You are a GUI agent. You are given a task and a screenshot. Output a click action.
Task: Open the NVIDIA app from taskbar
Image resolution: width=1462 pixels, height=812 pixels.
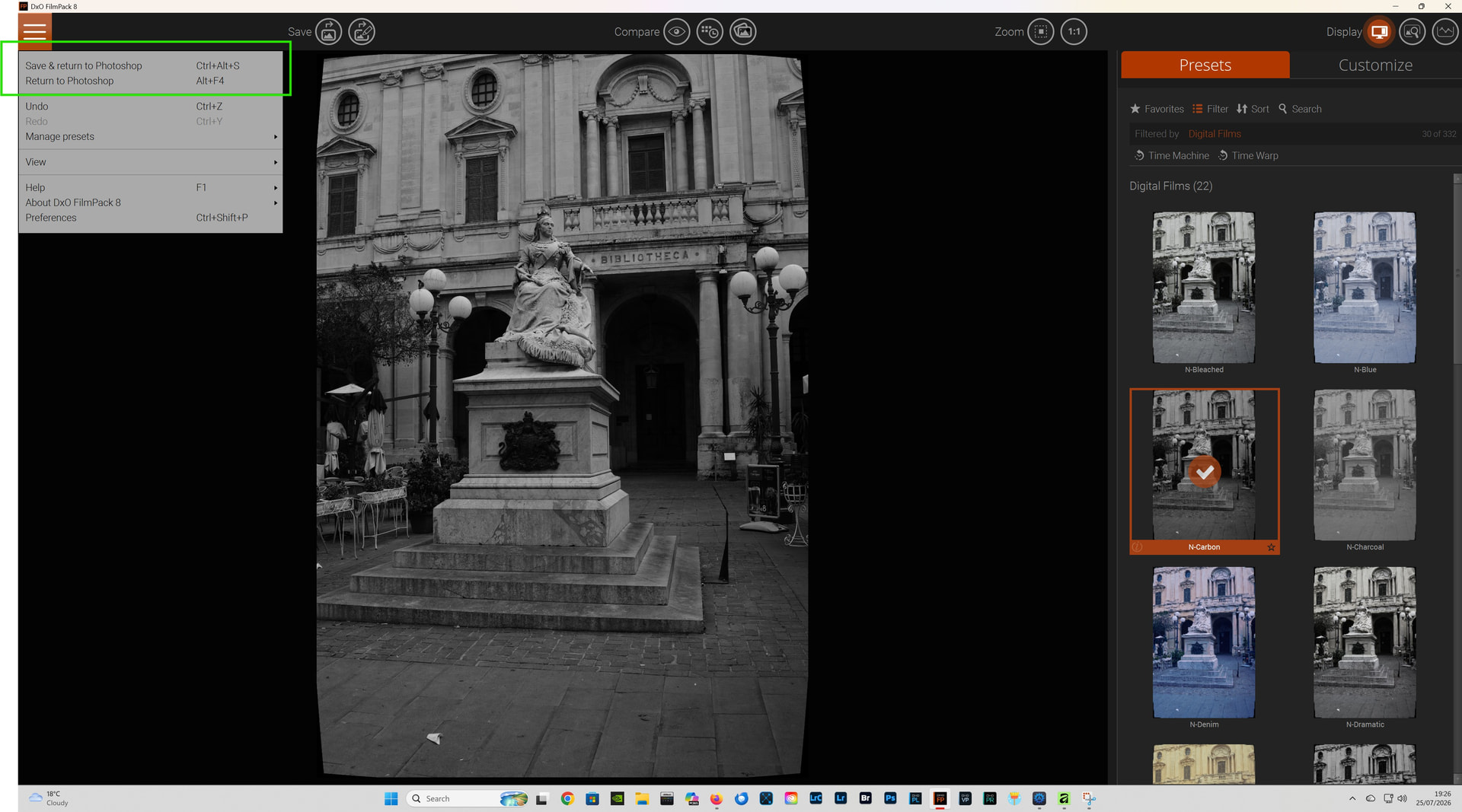[x=618, y=798]
